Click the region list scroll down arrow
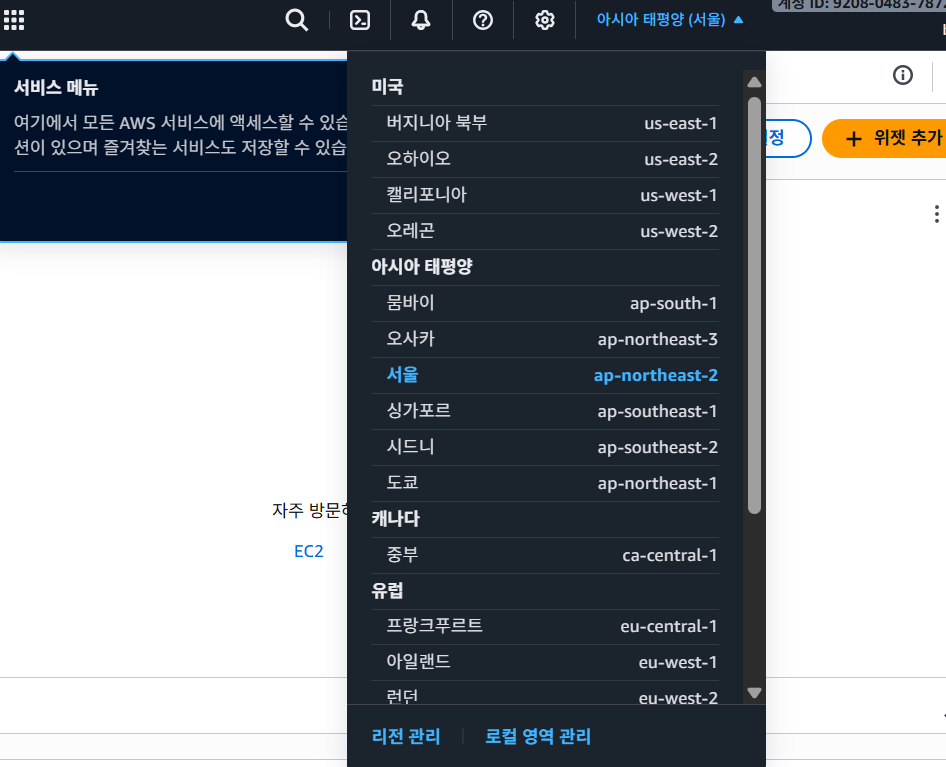Viewport: 946px width, 767px height. (754, 693)
